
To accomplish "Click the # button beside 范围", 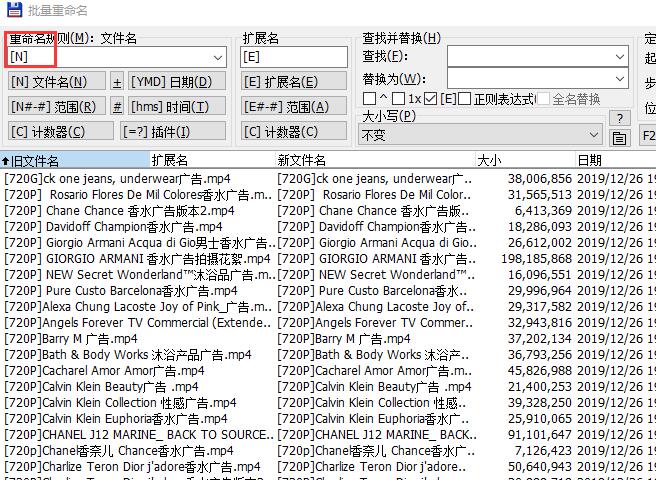I will (x=117, y=107).
